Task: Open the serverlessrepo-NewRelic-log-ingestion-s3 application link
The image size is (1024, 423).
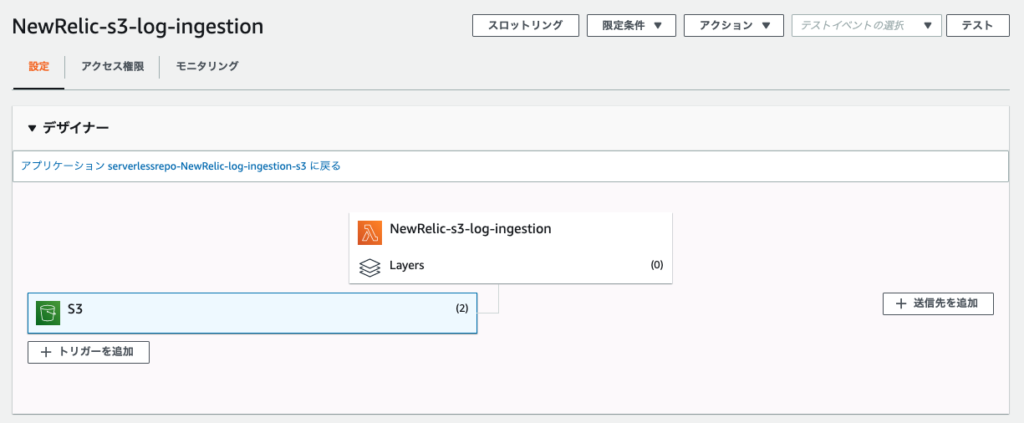Action: point(207,166)
